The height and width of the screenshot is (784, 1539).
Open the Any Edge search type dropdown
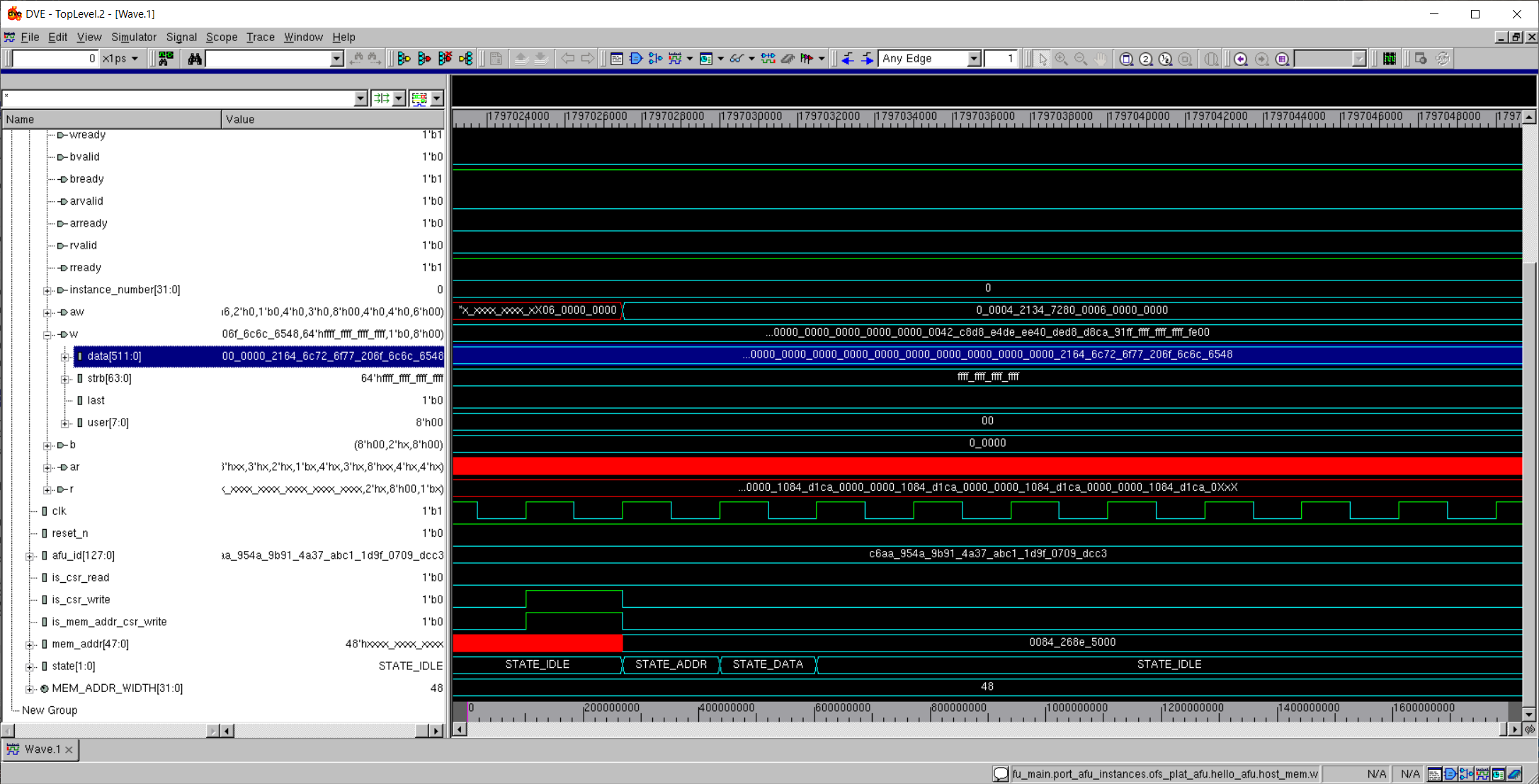pos(974,59)
